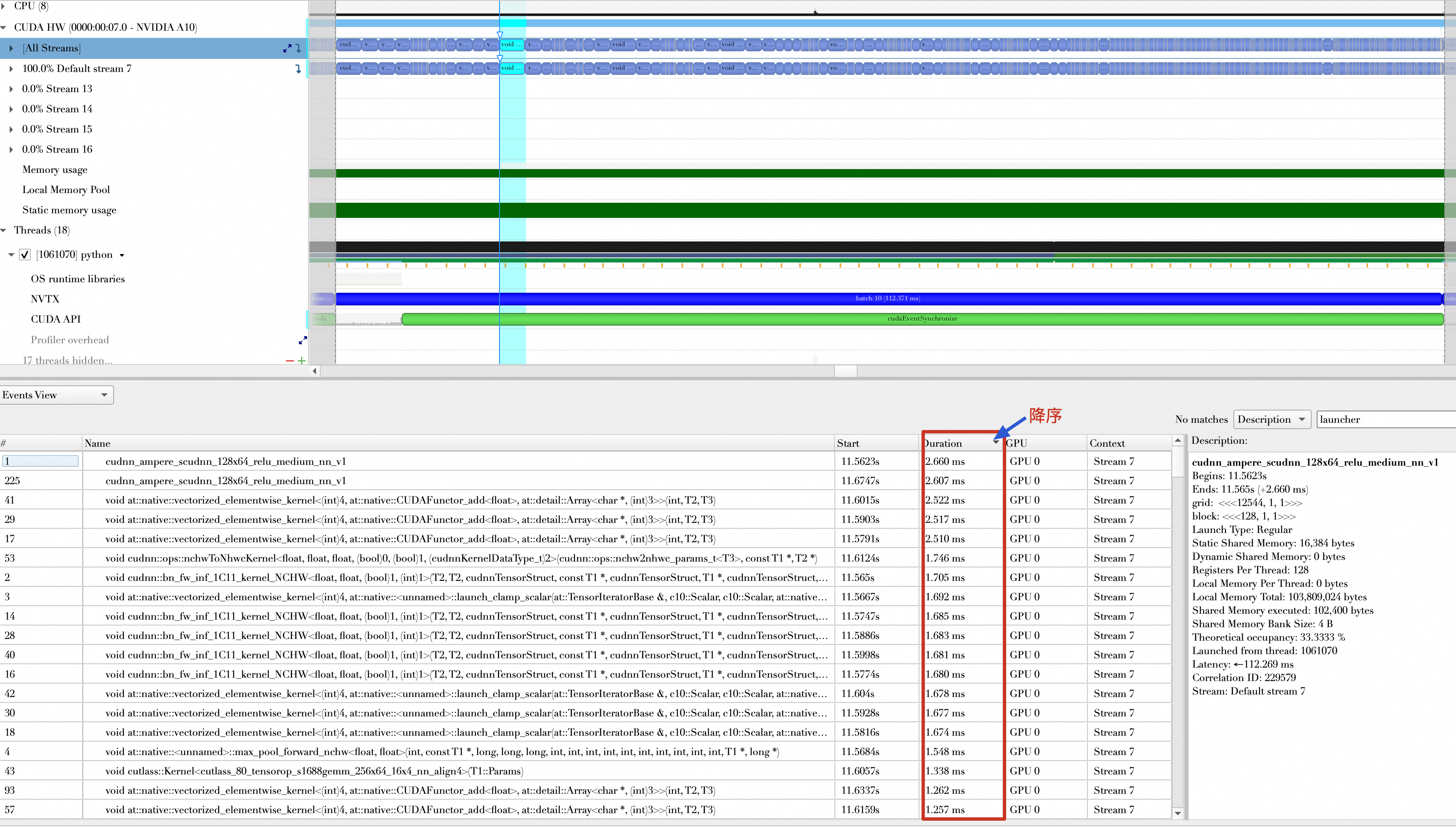Sort by the Name column header
Screen dimensions: 1456x827
pos(458,443)
